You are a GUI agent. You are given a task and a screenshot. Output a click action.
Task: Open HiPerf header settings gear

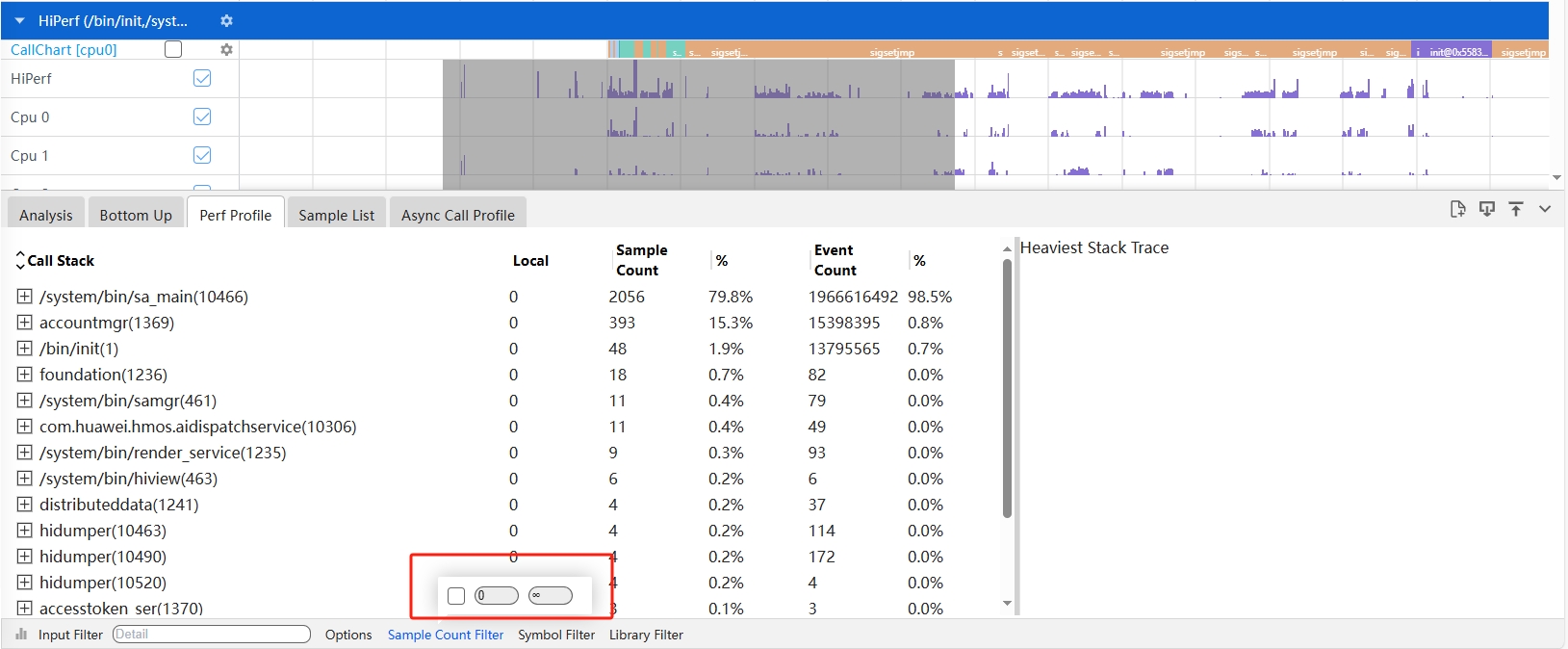coord(226,20)
